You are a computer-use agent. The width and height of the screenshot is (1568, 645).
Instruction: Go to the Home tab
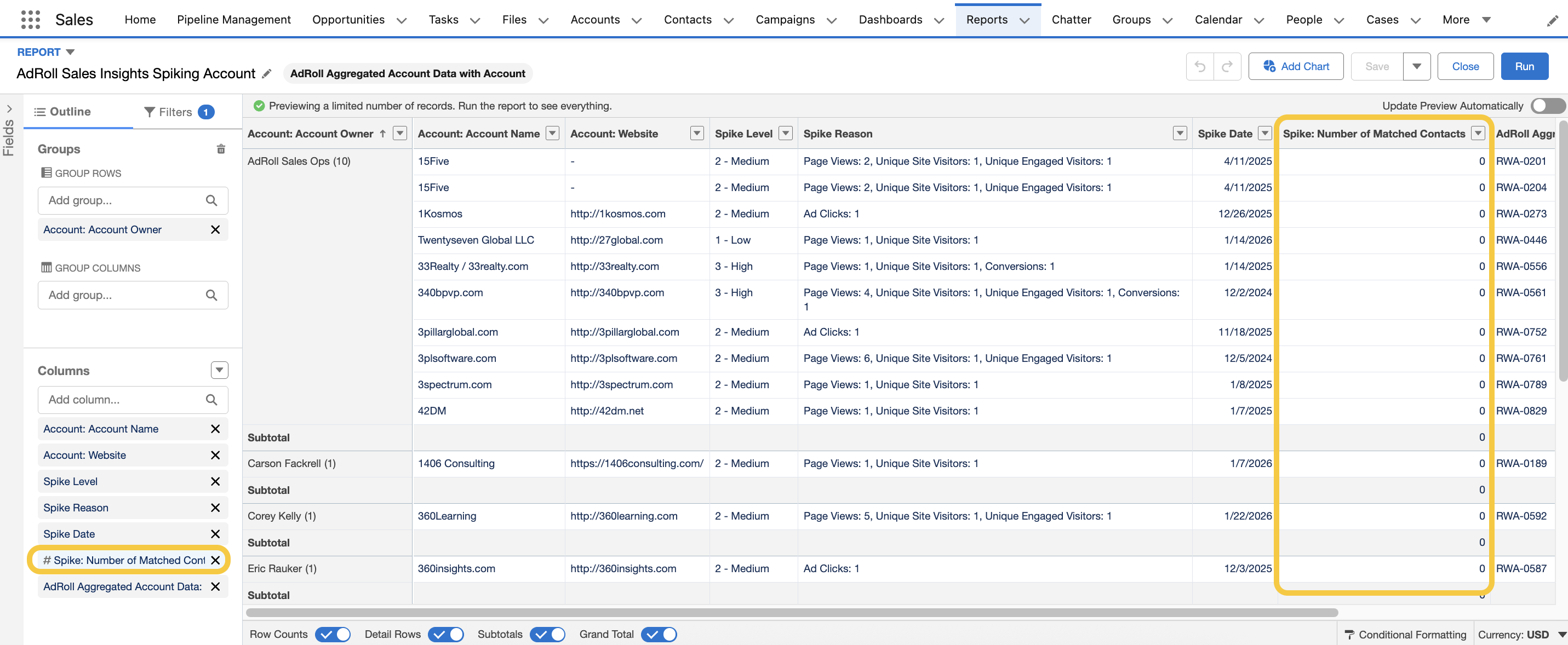click(x=140, y=20)
